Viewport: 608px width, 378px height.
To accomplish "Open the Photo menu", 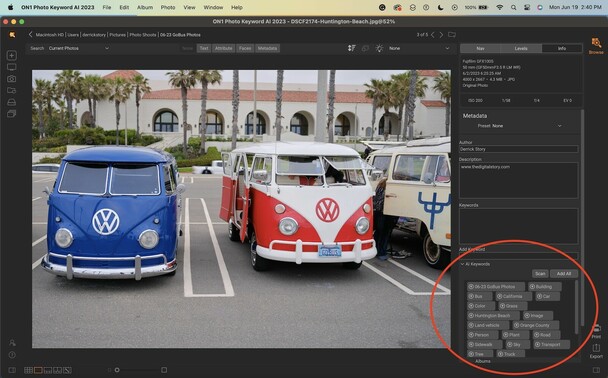I will click(x=168, y=7).
